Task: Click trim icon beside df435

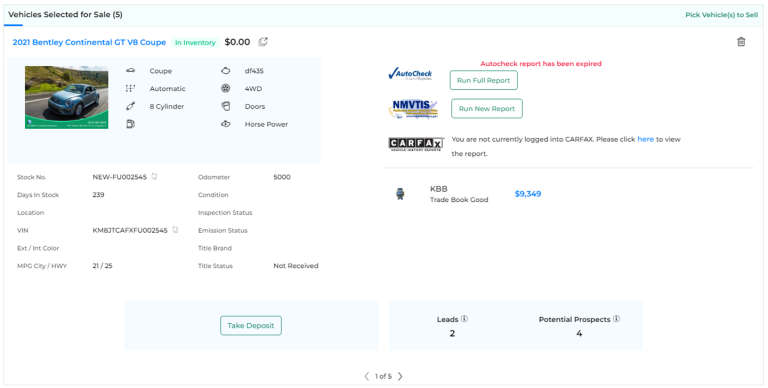Action: tap(225, 71)
